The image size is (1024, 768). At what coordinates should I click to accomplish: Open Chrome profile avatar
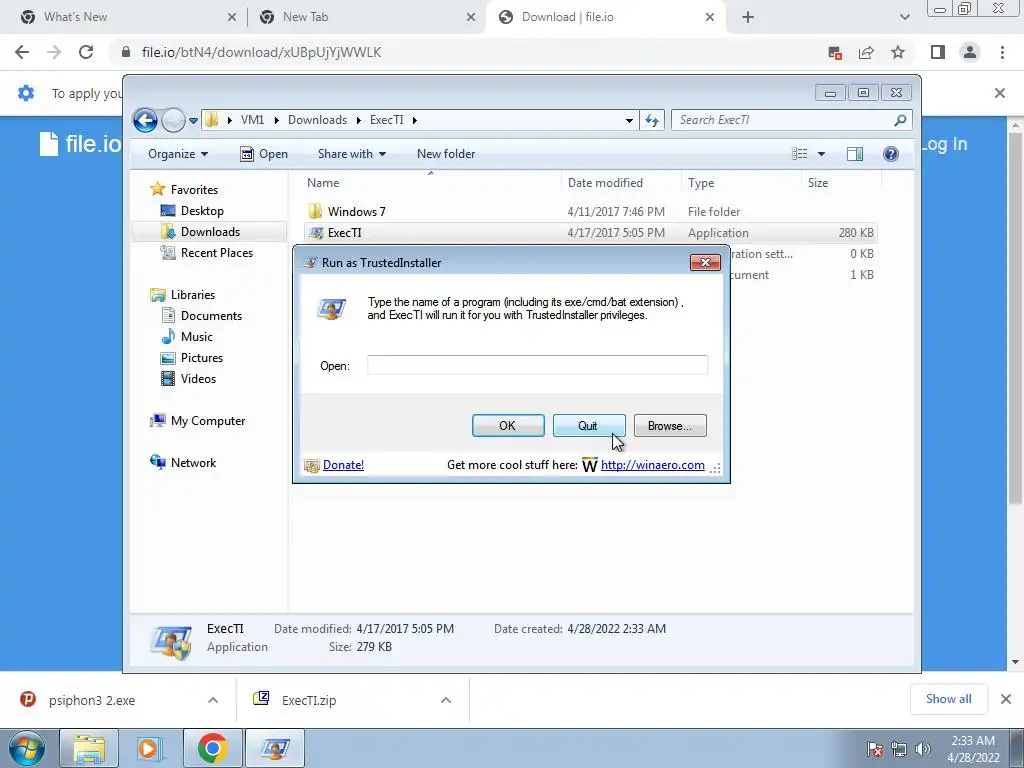(970, 52)
